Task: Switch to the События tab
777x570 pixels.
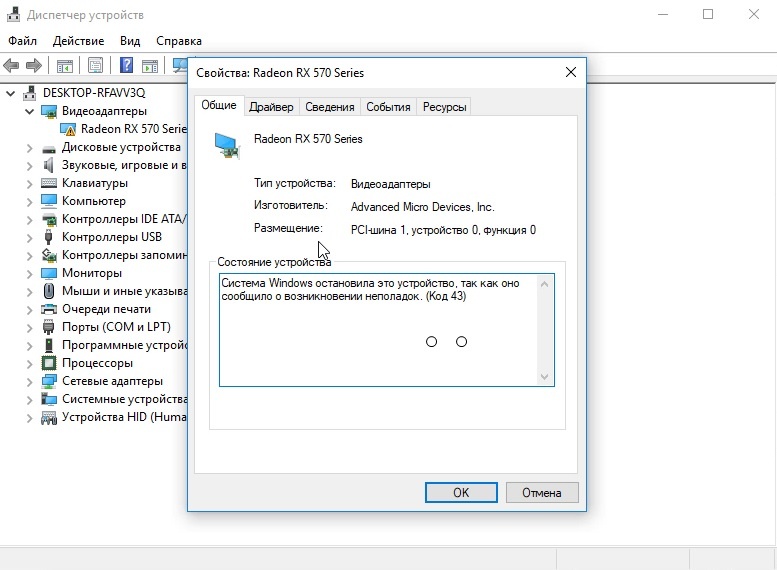Action: (388, 107)
